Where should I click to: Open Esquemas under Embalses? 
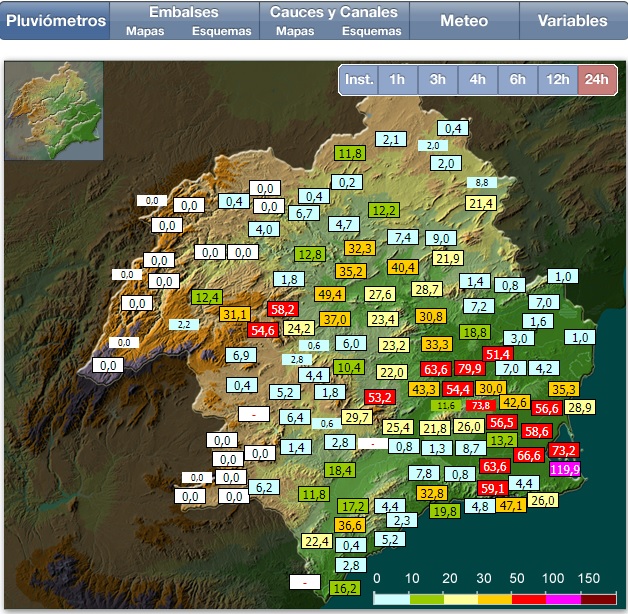[222, 31]
